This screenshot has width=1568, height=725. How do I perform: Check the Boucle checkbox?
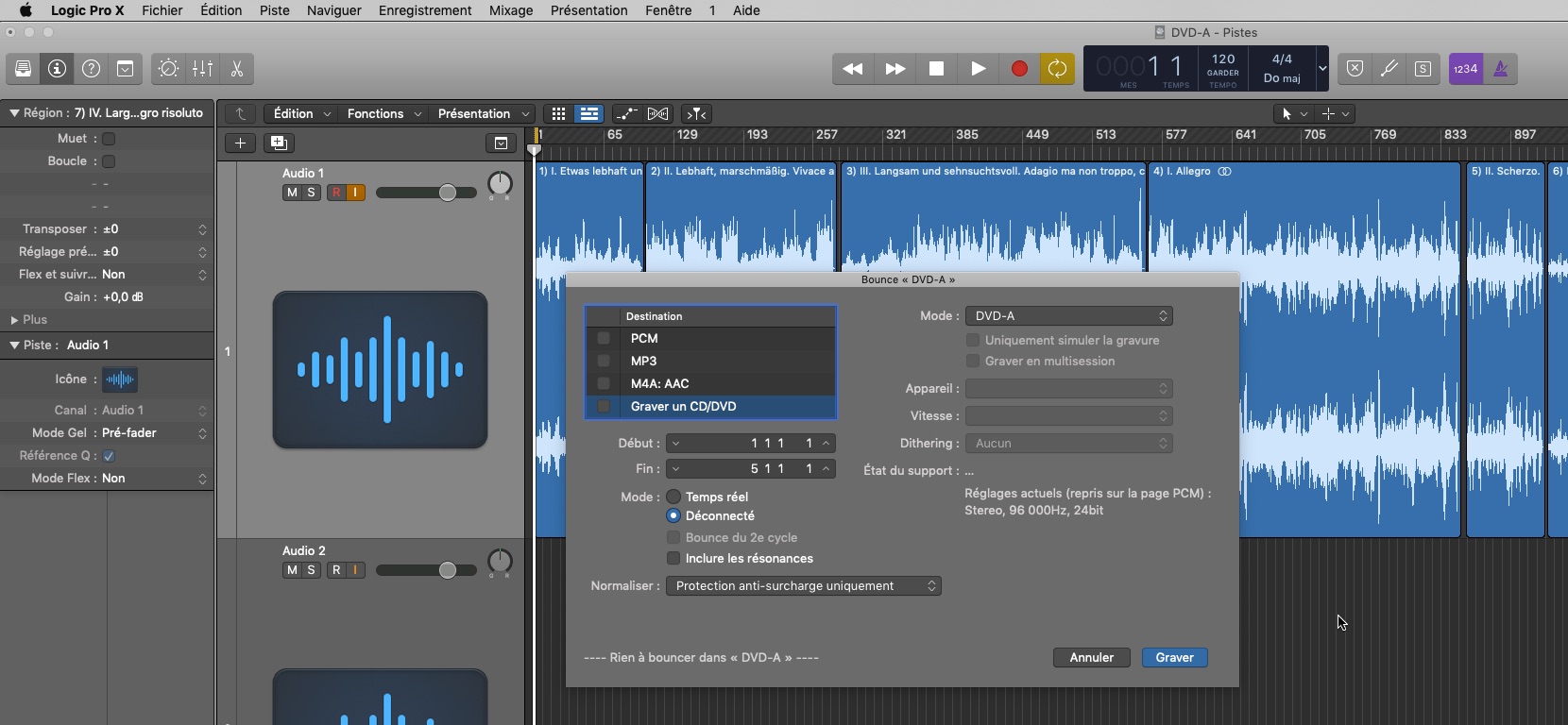(x=109, y=161)
